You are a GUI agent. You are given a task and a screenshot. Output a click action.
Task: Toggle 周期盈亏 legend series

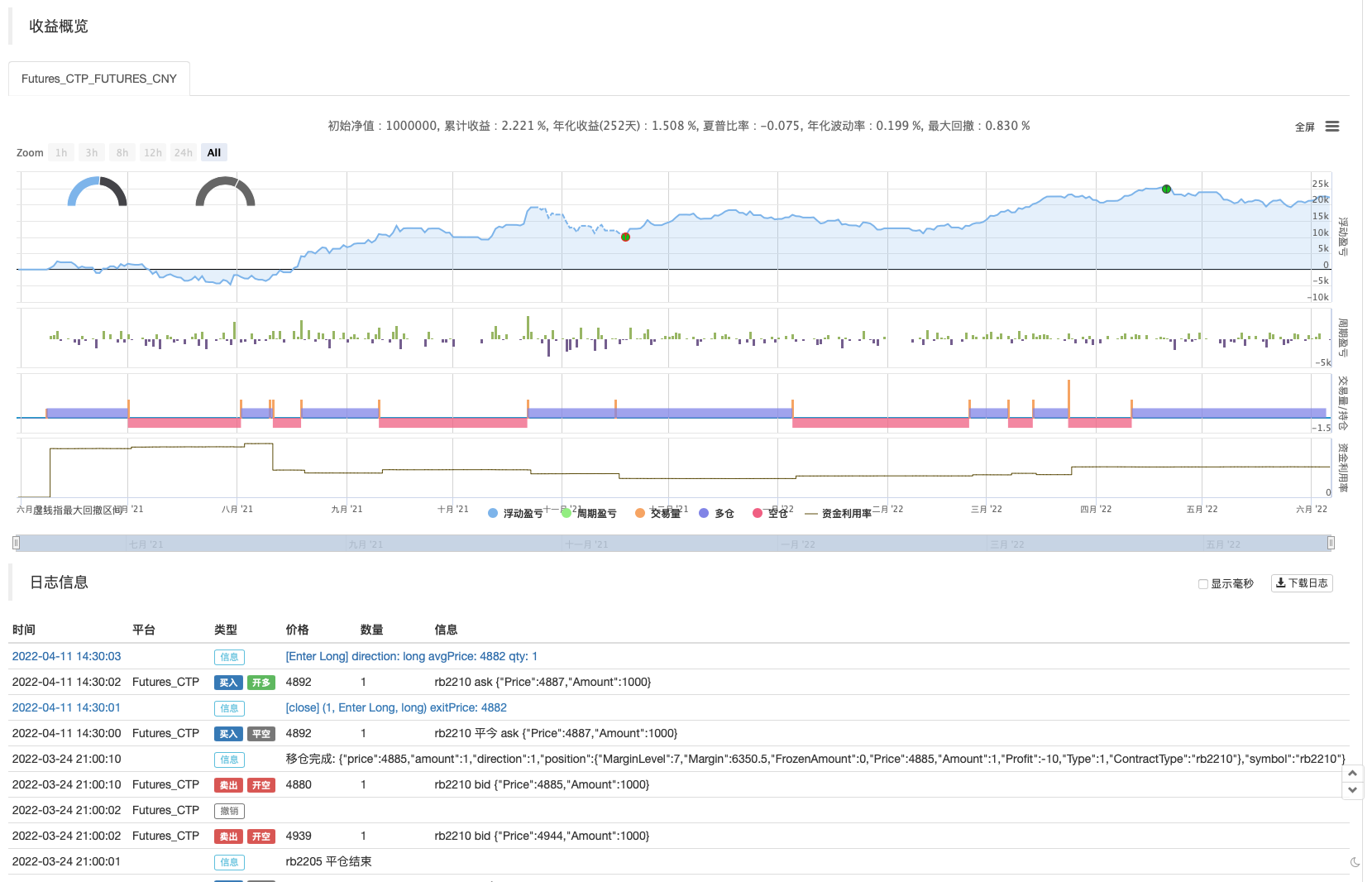tap(589, 514)
